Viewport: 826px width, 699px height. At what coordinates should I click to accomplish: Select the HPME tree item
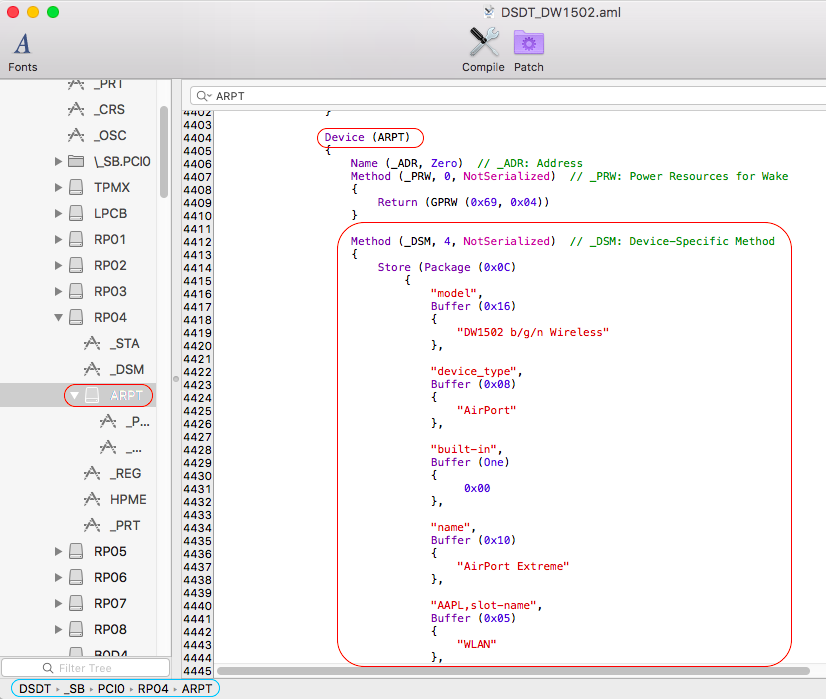pyautogui.click(x=128, y=499)
